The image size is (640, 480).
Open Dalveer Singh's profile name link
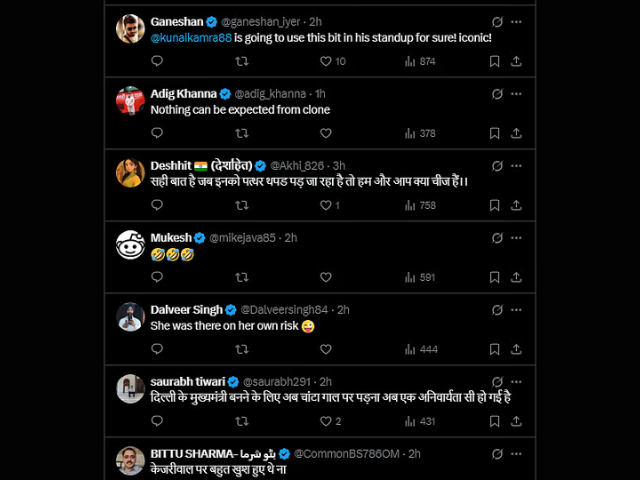click(186, 310)
